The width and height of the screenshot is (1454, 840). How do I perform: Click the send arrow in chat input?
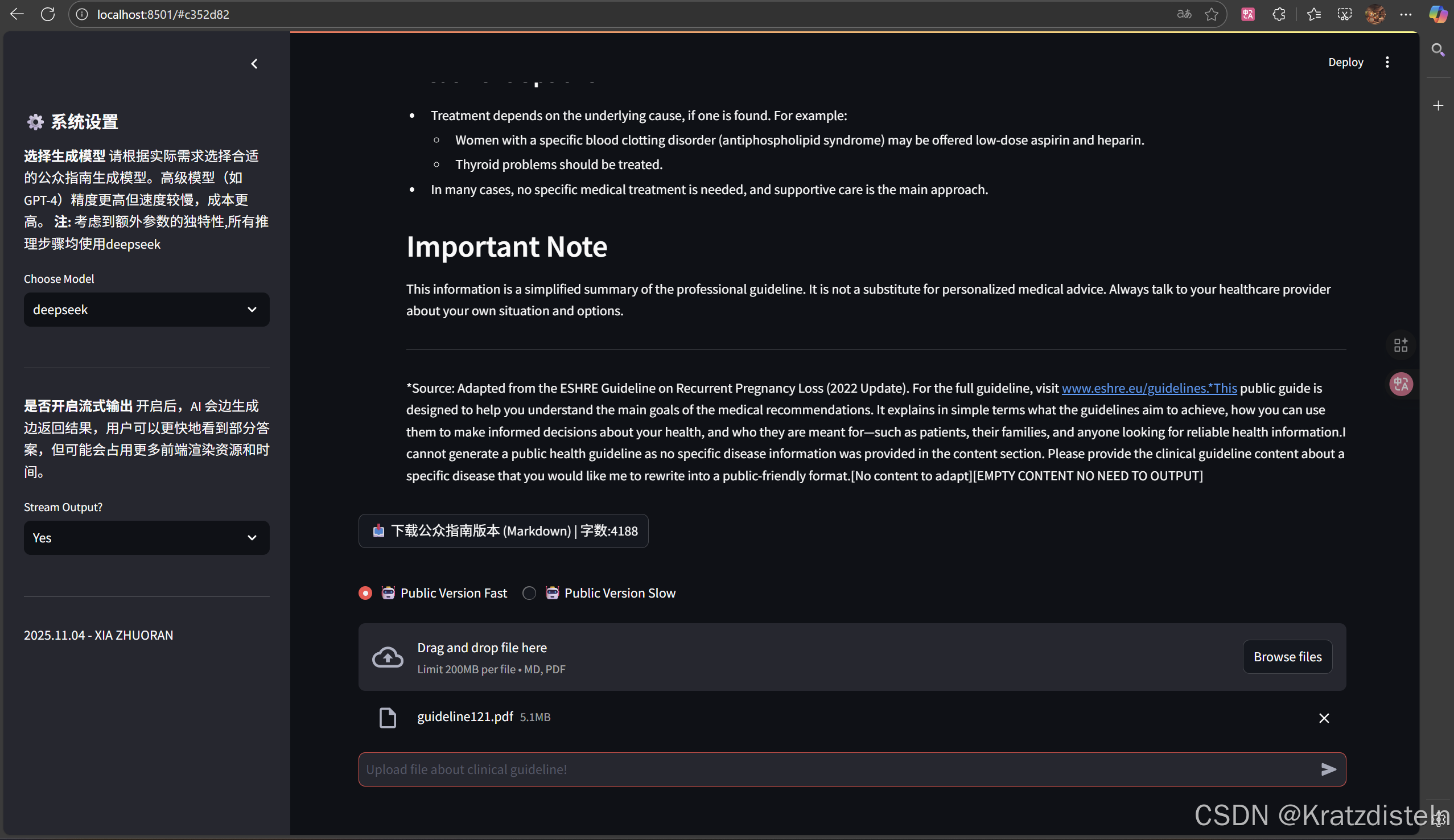[x=1328, y=769]
